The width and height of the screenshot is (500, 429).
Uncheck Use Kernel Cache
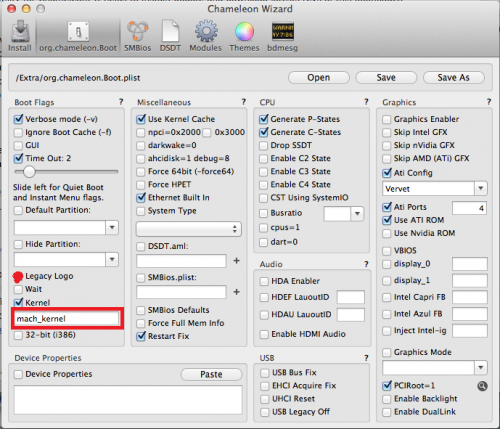click(141, 119)
